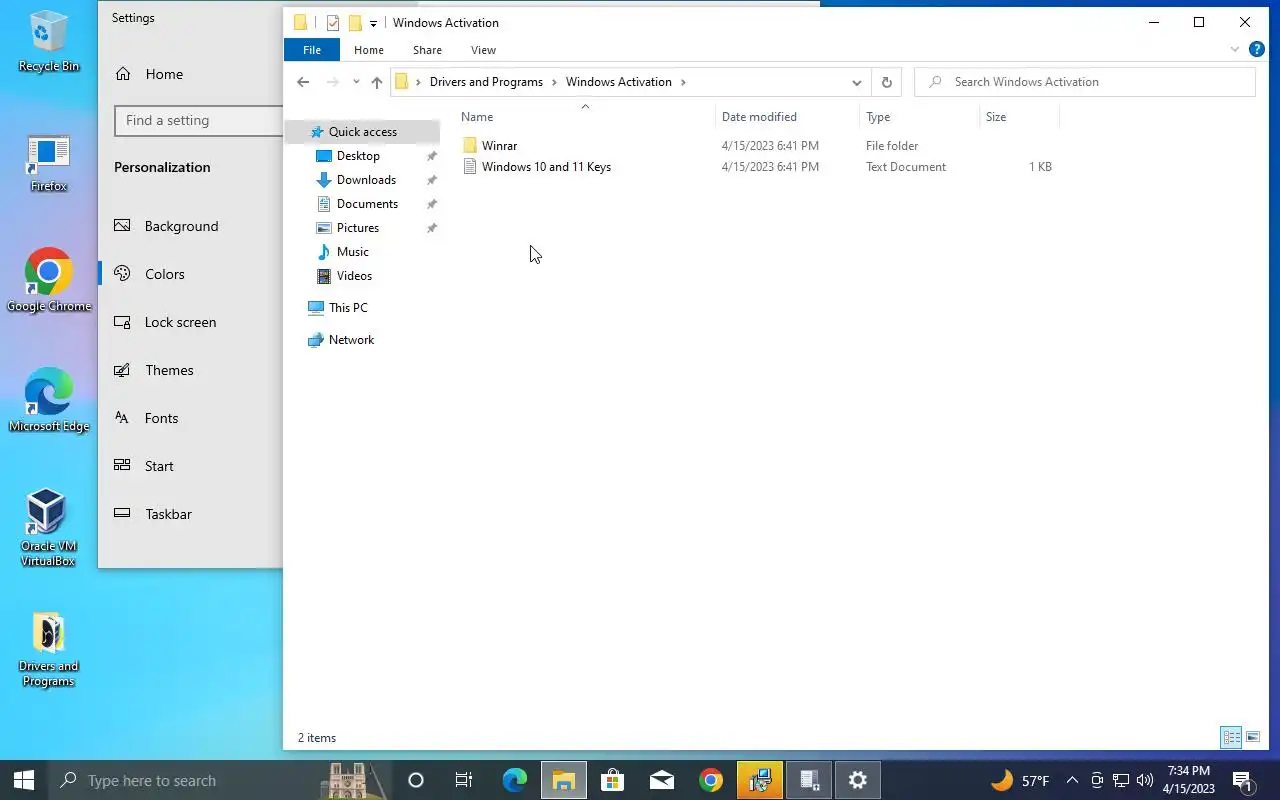The image size is (1280, 800).
Task: Select Background in Settings Personalization
Action: click(x=181, y=226)
